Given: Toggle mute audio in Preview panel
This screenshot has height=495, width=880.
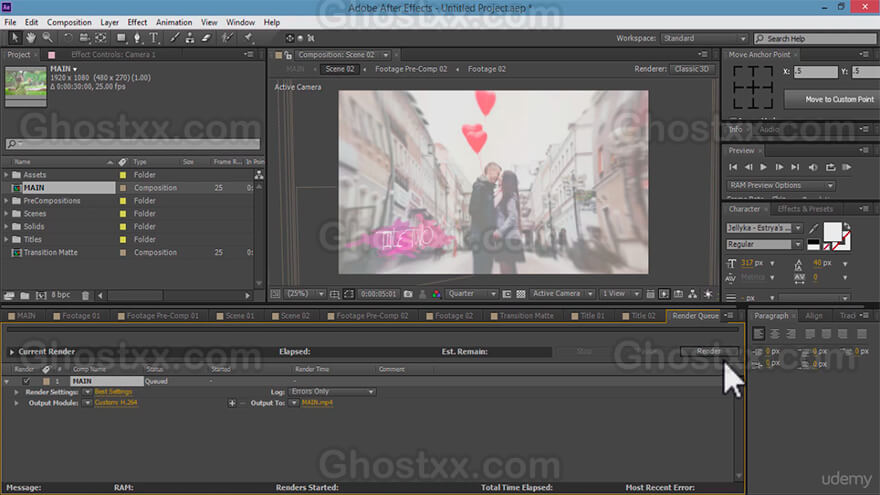Looking at the screenshot, I should 813,167.
